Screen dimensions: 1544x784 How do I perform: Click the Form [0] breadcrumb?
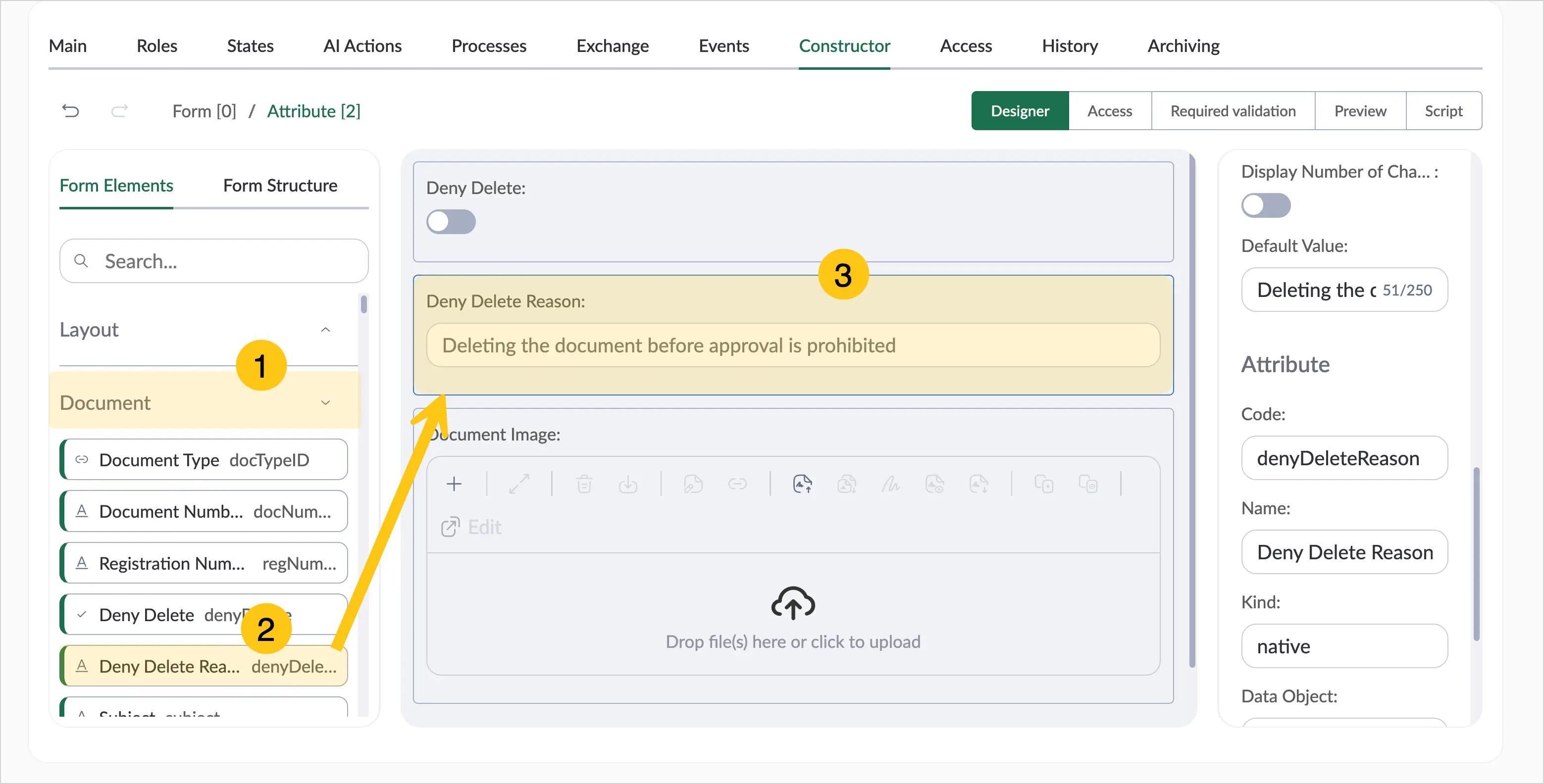204,111
